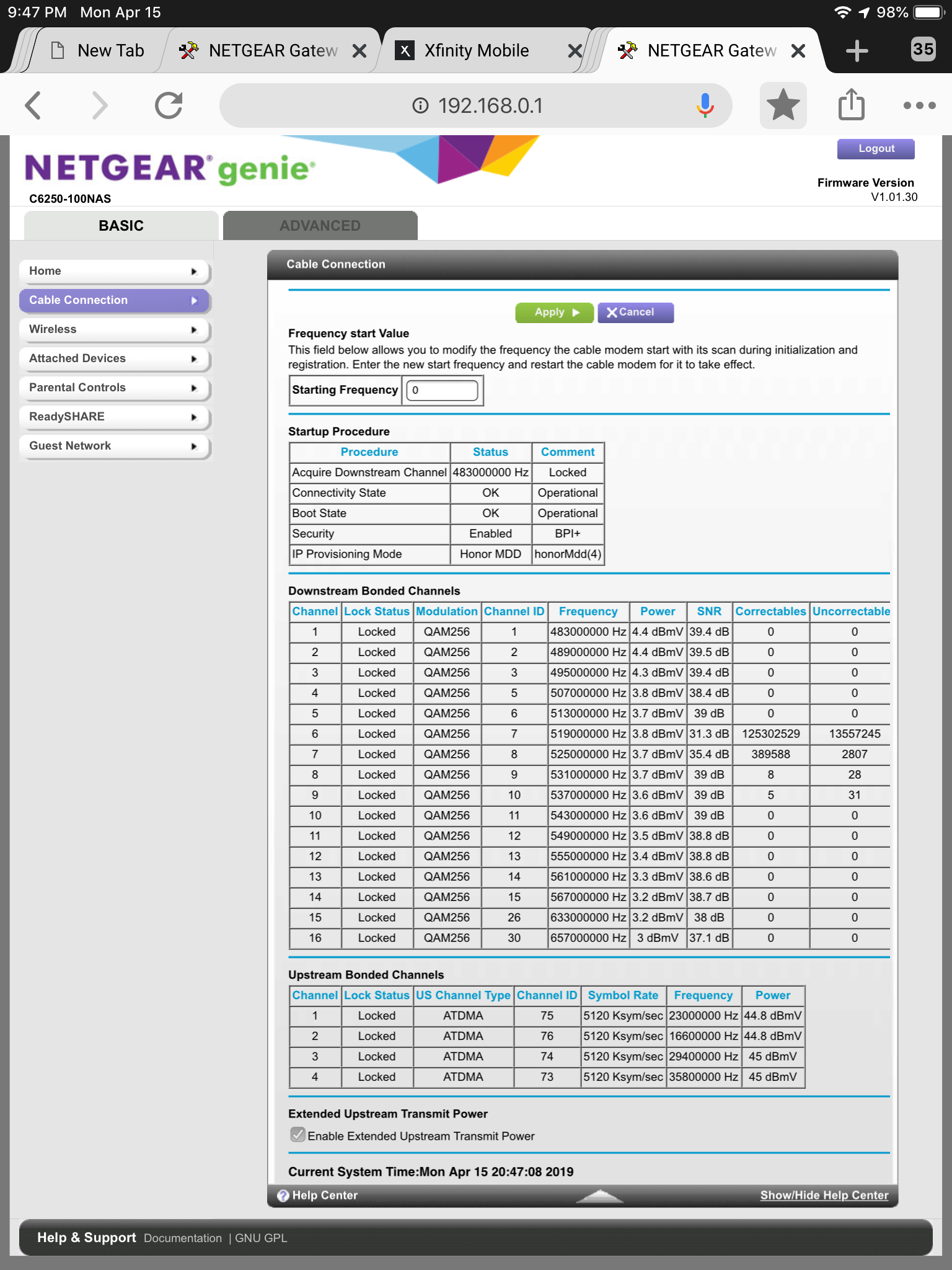952x1270 pixels.
Task: Select the 483000000 Hz startup status cell
Action: tap(490, 473)
